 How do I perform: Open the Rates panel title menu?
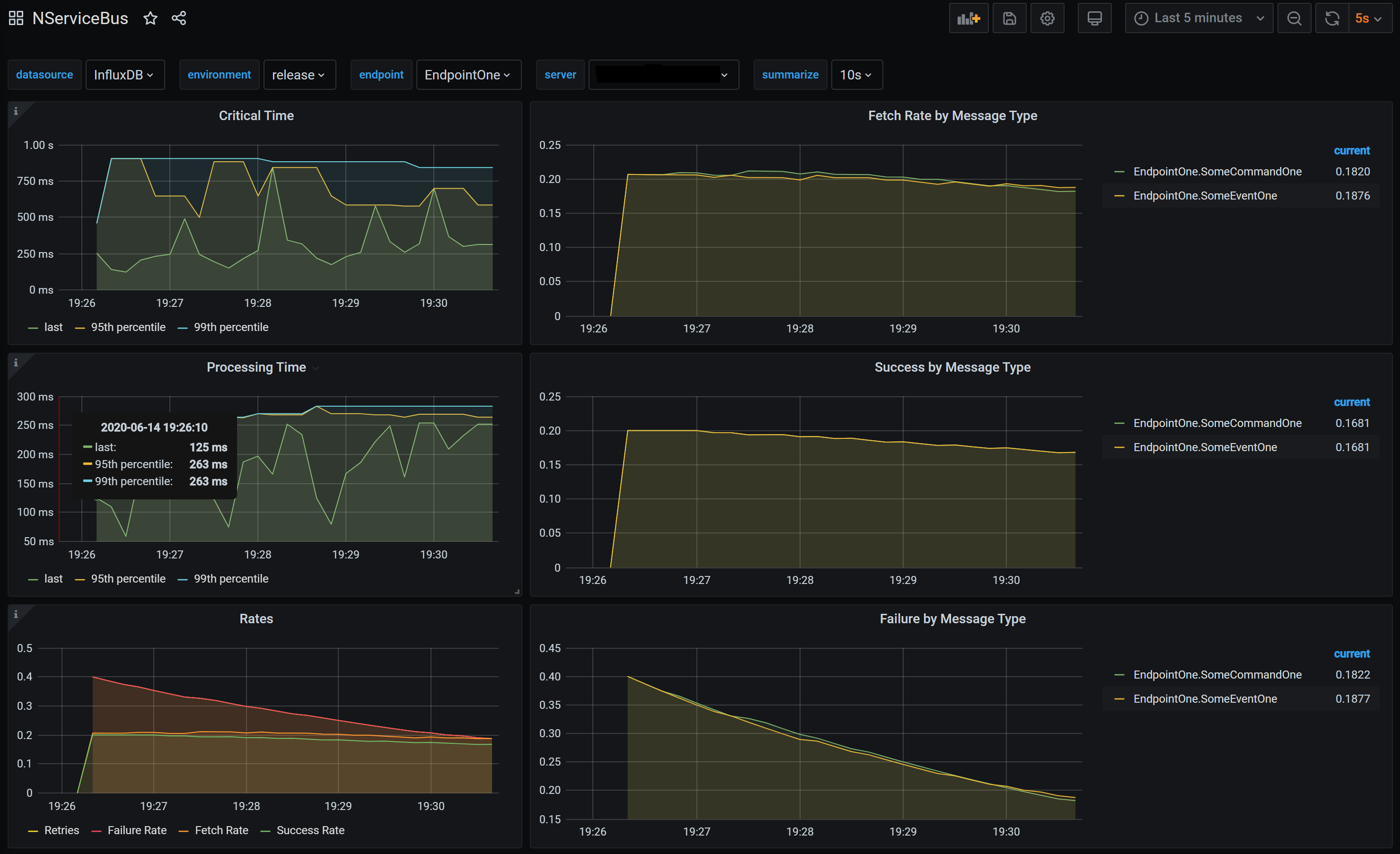point(255,619)
